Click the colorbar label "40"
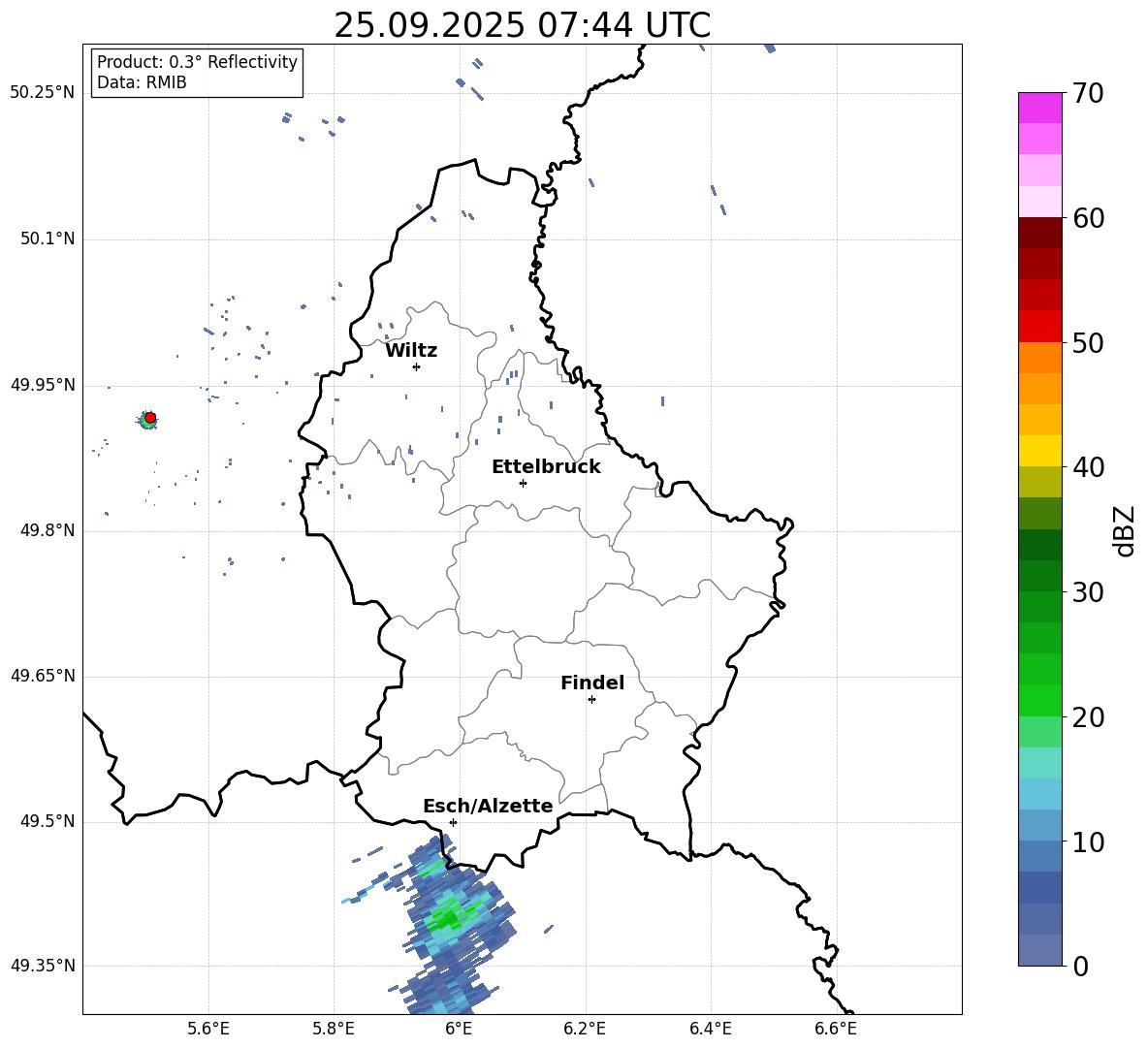This screenshot has height=1048, width=1148. 1088,467
